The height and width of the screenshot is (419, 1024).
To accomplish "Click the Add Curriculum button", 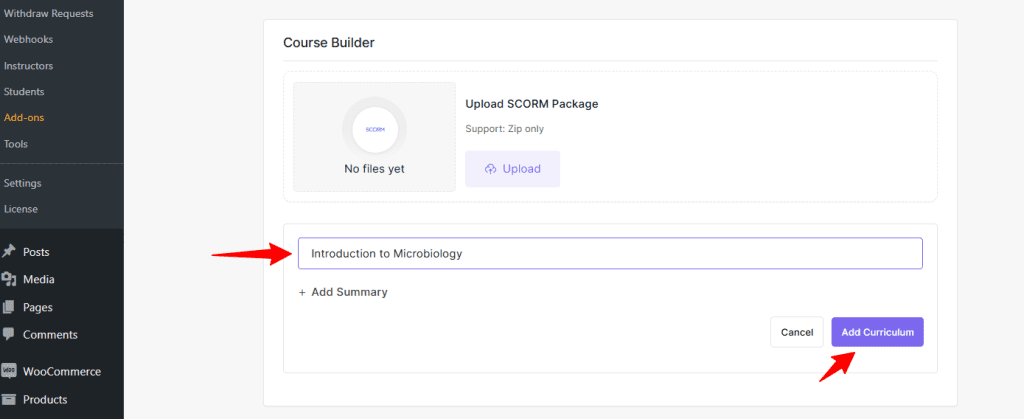I will tap(877, 332).
